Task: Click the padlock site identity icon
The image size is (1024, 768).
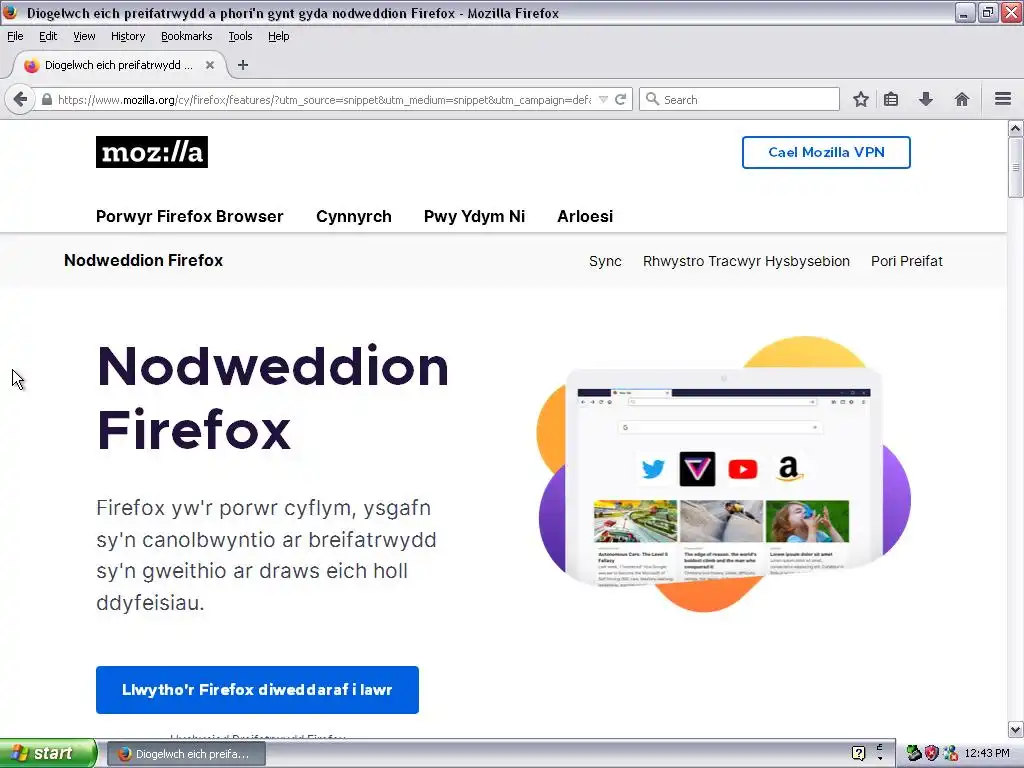Action: (x=46, y=100)
